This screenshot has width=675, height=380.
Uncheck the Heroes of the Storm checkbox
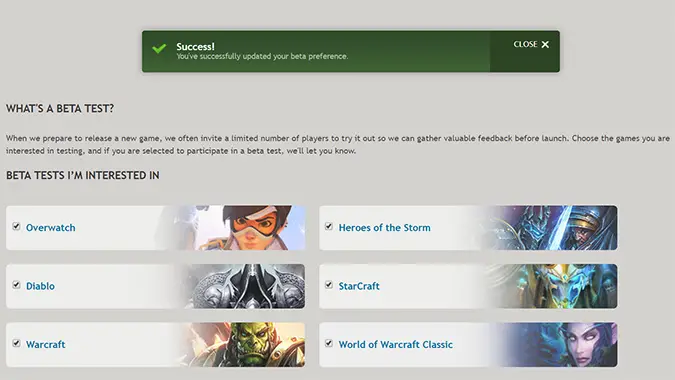pyautogui.click(x=329, y=226)
